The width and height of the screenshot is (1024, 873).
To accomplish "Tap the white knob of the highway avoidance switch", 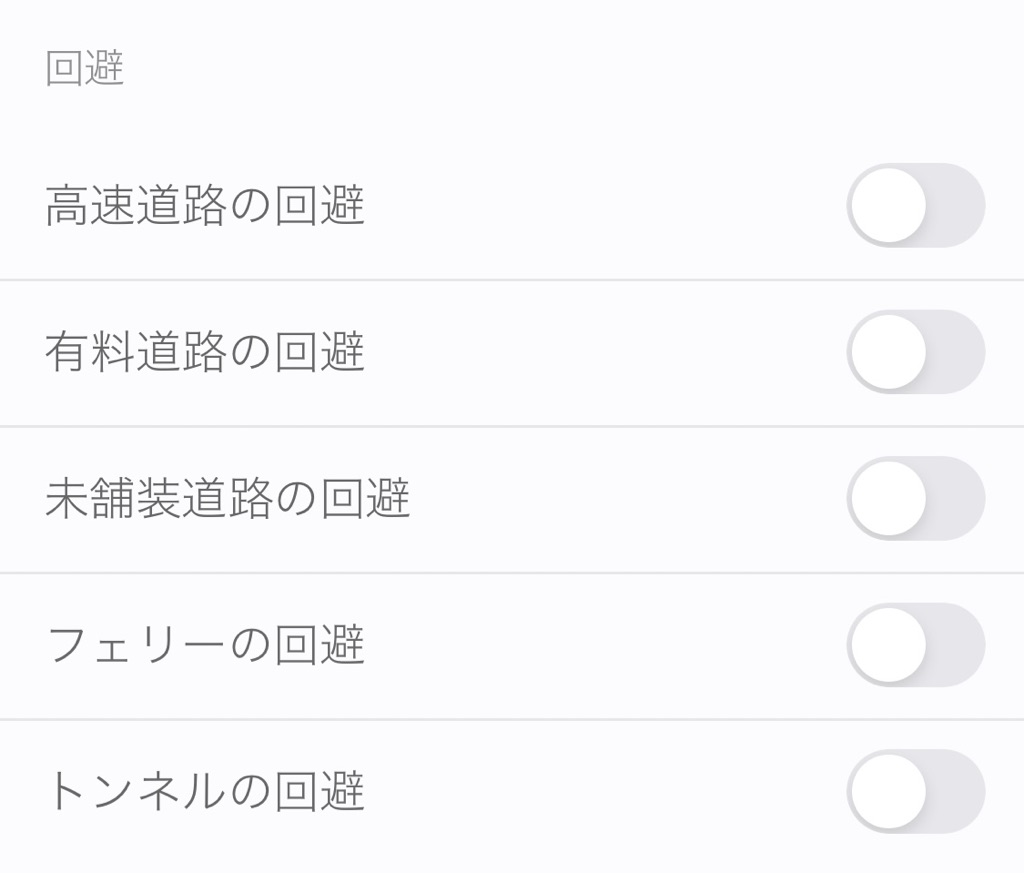I will (x=889, y=205).
